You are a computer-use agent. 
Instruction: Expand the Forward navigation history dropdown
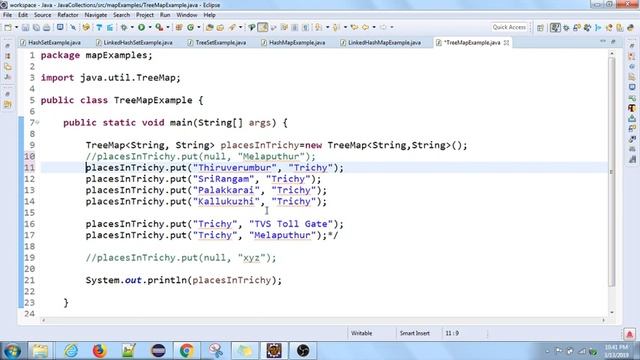pos(392,27)
